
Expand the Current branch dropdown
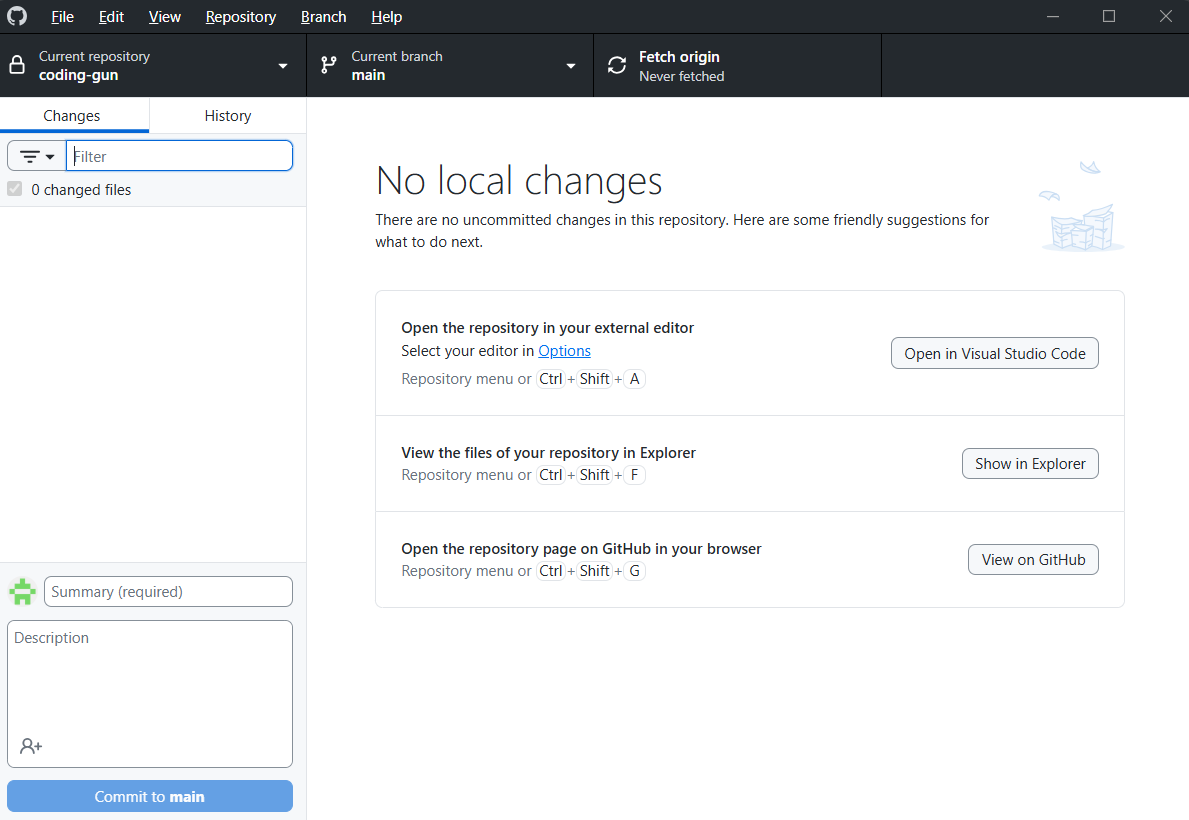[450, 65]
